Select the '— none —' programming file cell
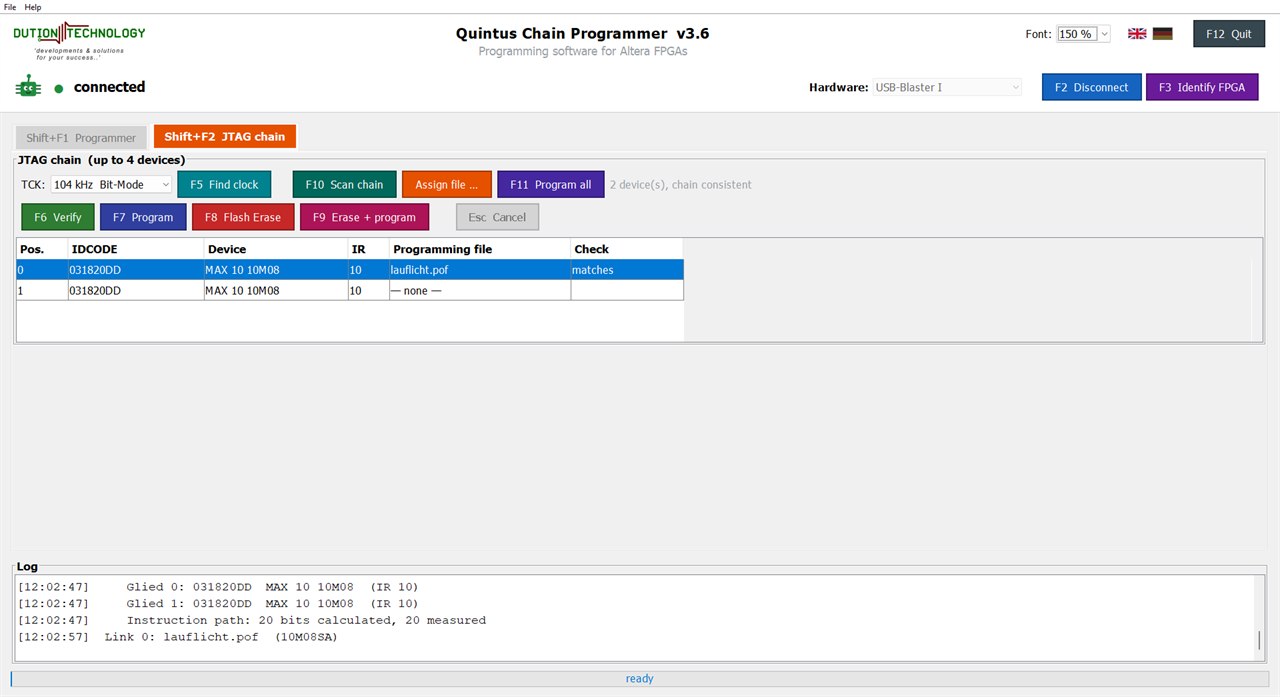This screenshot has width=1280, height=697. pyautogui.click(x=480, y=290)
